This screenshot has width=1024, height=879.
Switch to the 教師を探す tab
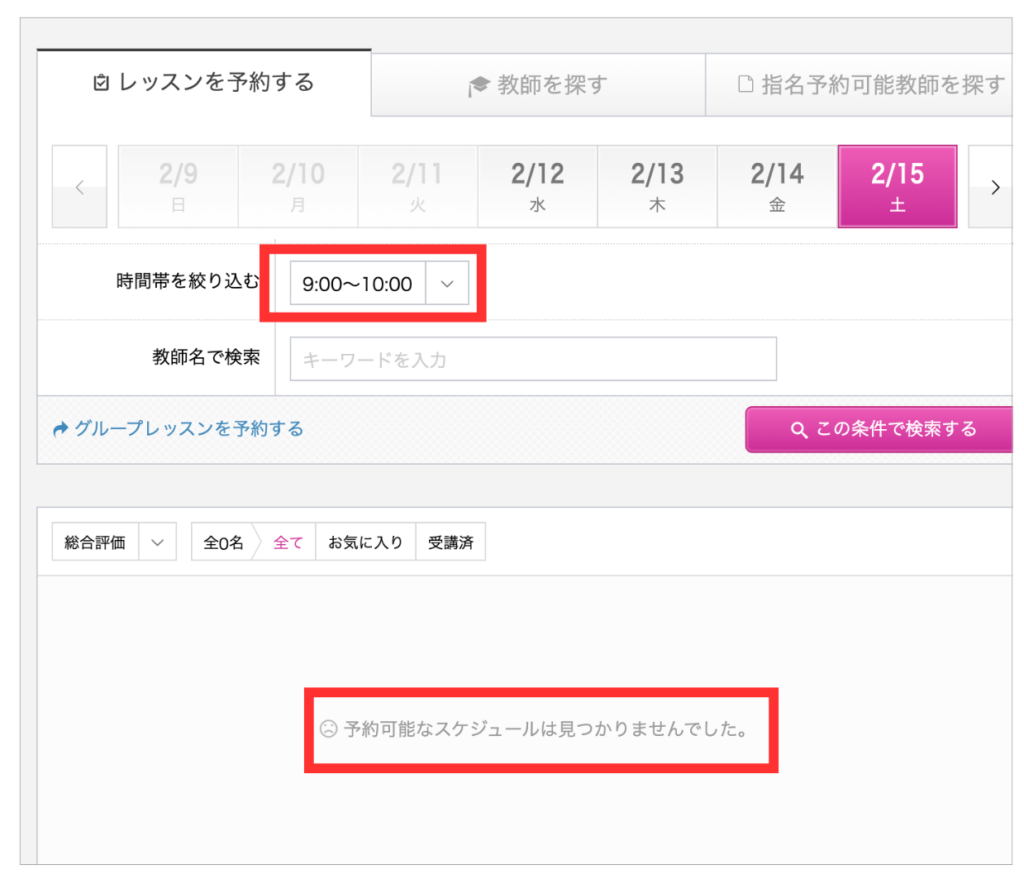point(538,85)
